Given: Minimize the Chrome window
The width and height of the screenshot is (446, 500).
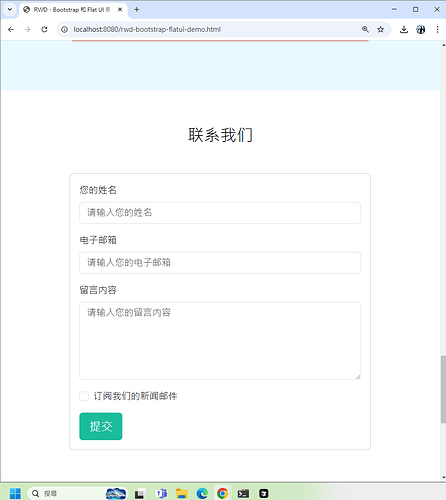Looking at the screenshot, I should point(394,10).
